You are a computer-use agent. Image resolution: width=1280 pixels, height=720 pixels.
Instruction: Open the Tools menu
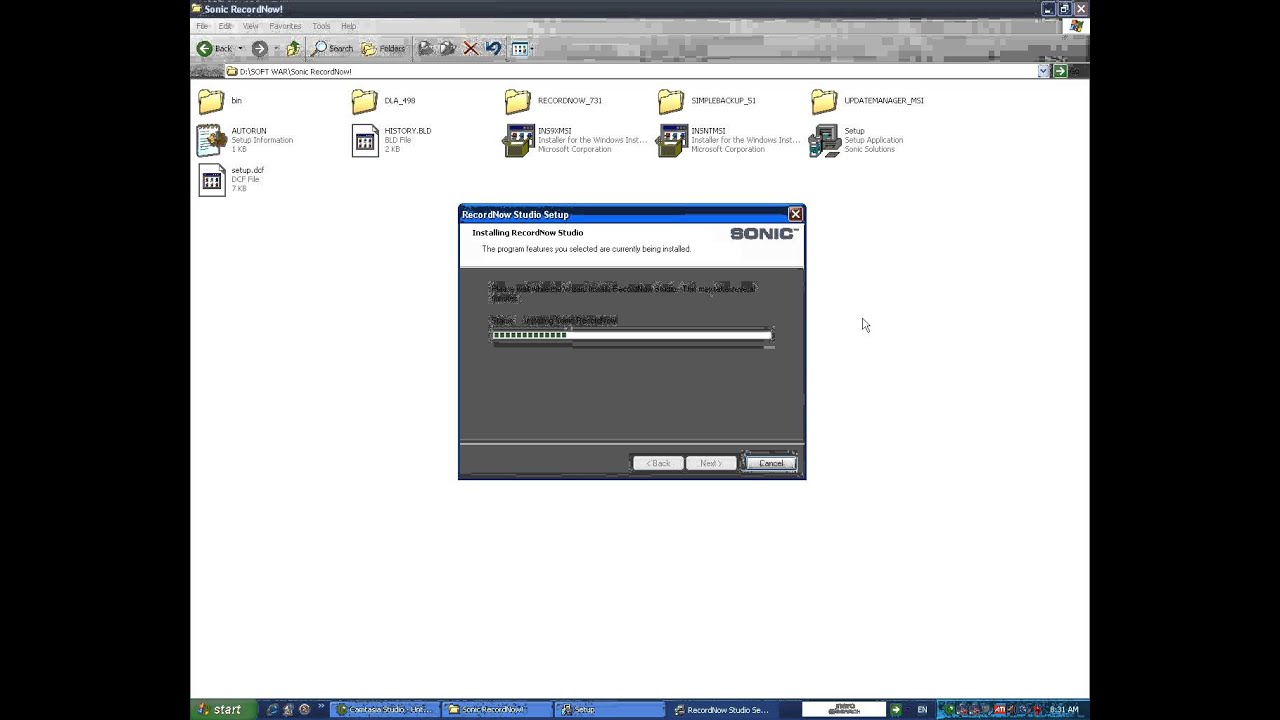[321, 26]
